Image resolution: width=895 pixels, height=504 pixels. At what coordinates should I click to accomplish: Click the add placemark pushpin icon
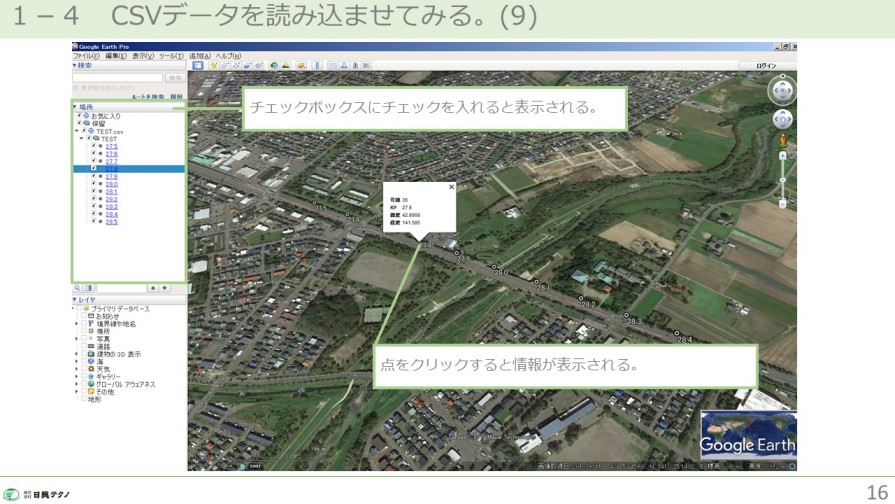coord(213,65)
